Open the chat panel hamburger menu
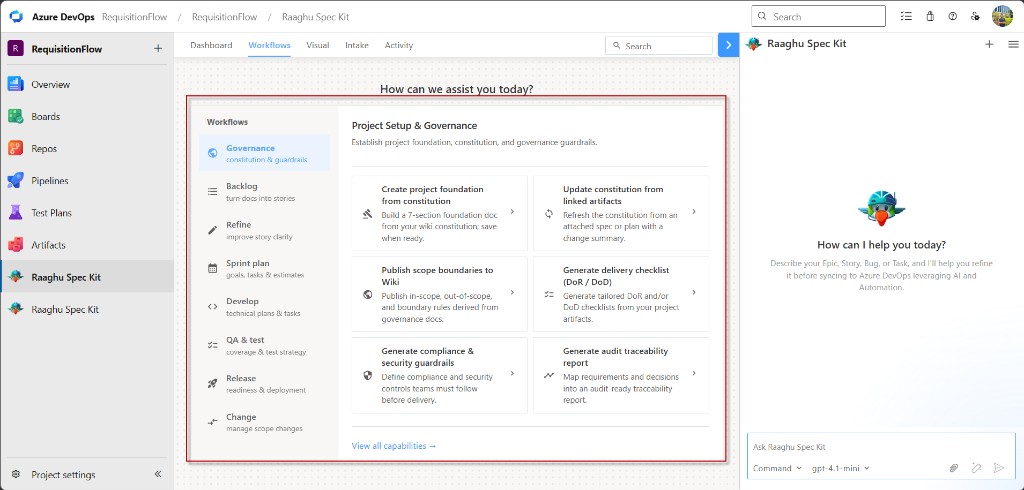The width and height of the screenshot is (1024, 490). click(1013, 44)
